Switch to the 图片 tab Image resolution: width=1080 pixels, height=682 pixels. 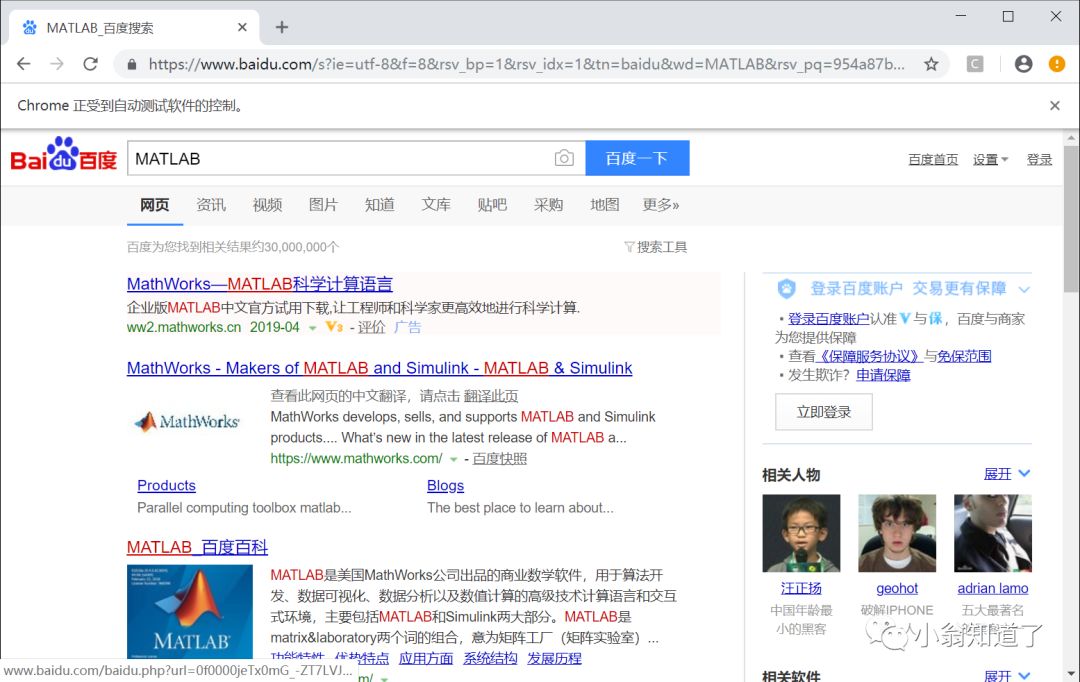pos(323,205)
